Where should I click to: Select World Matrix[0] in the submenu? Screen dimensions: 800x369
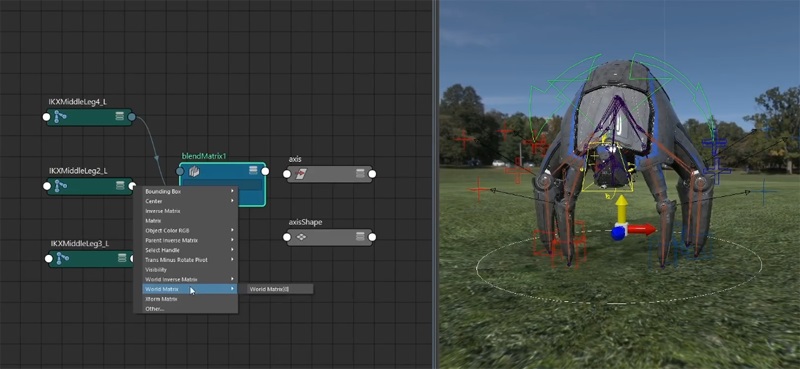pyautogui.click(x=280, y=289)
